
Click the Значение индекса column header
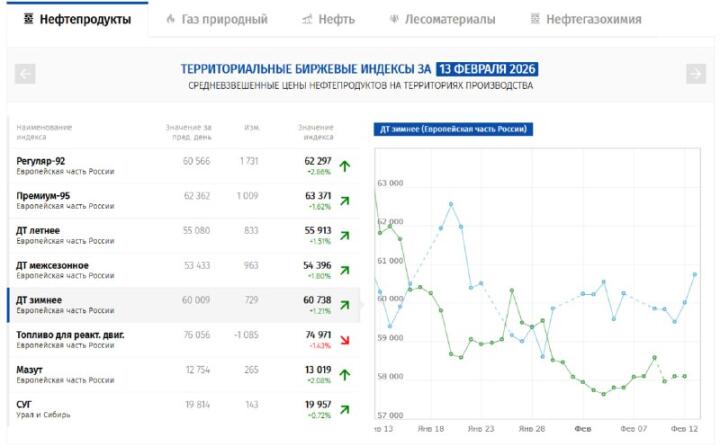[315, 131]
